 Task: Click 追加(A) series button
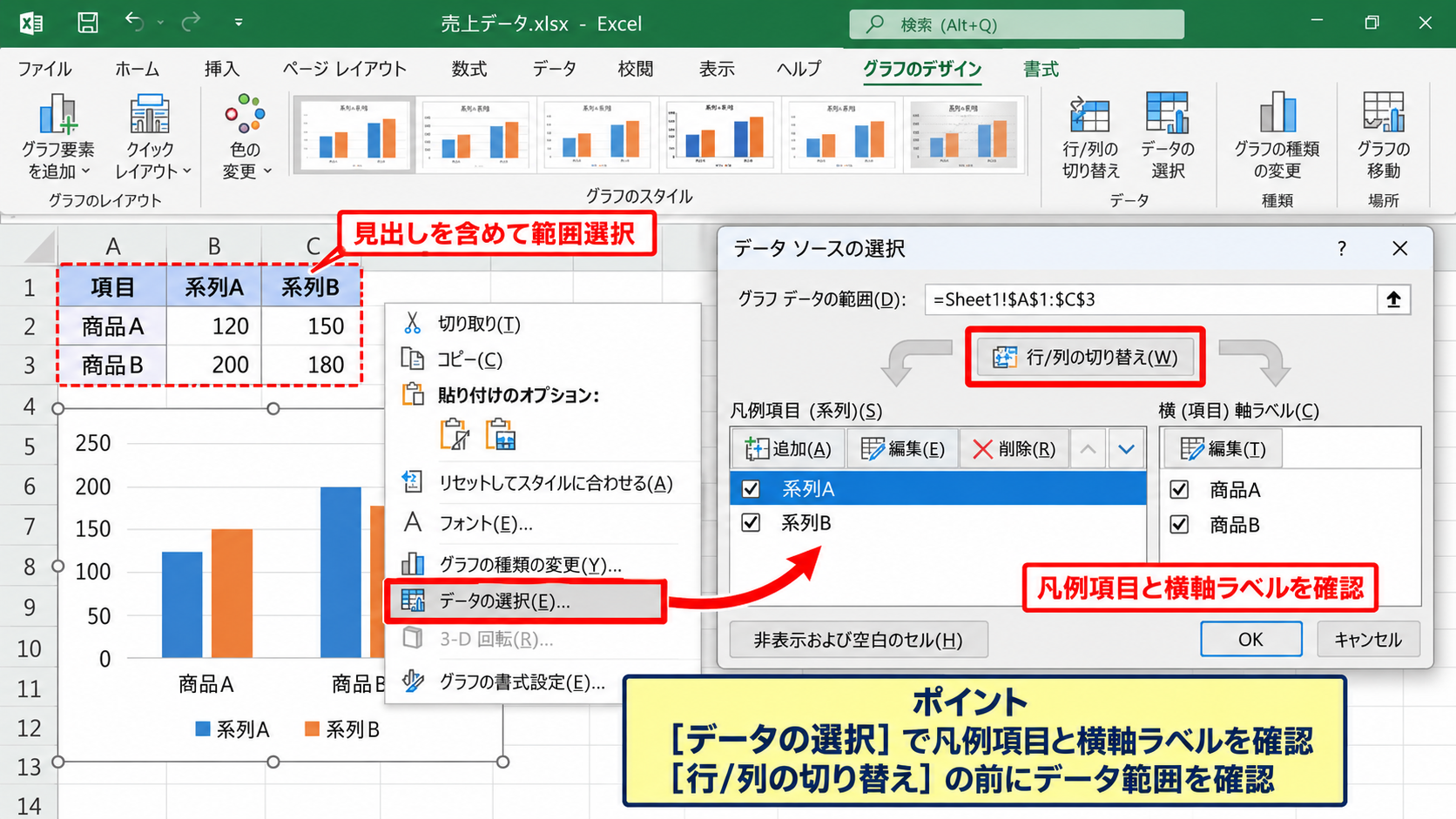tap(788, 449)
